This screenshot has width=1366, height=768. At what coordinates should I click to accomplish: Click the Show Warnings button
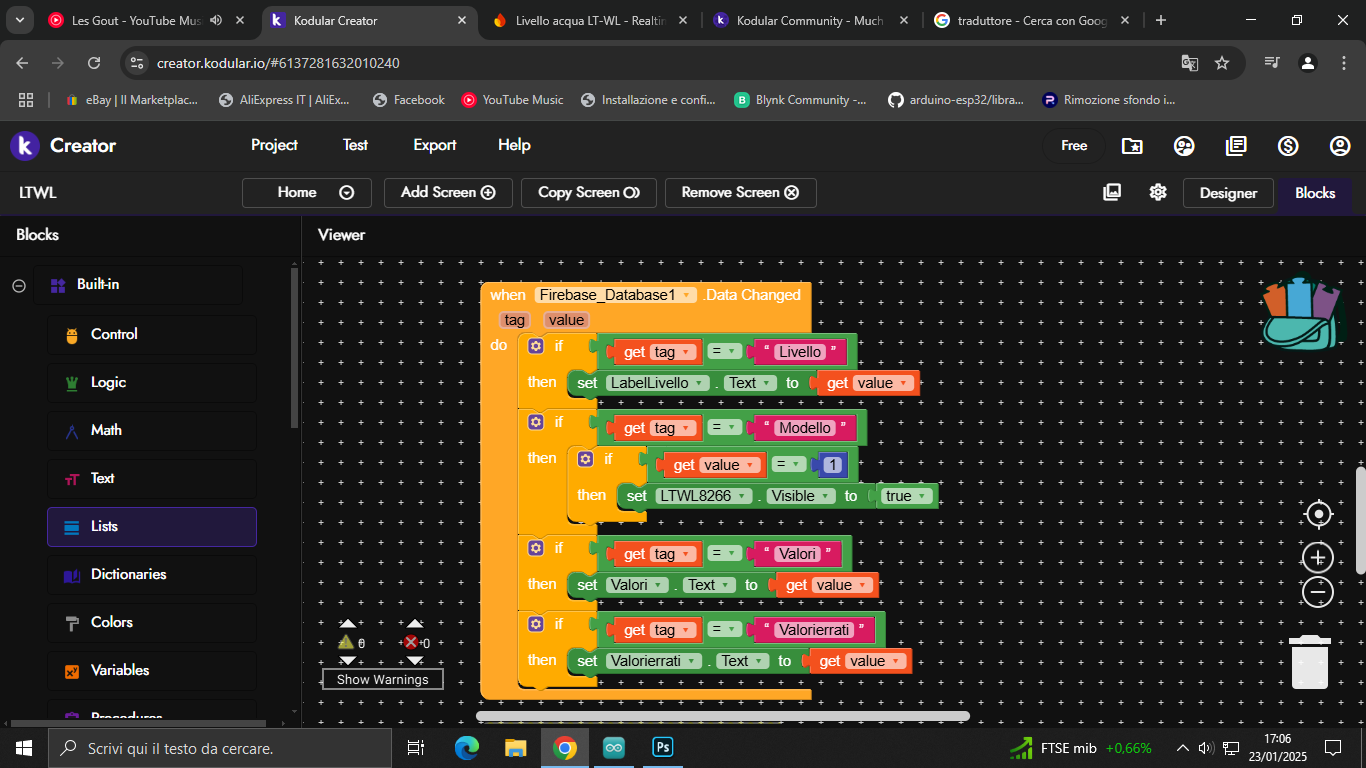pos(383,680)
